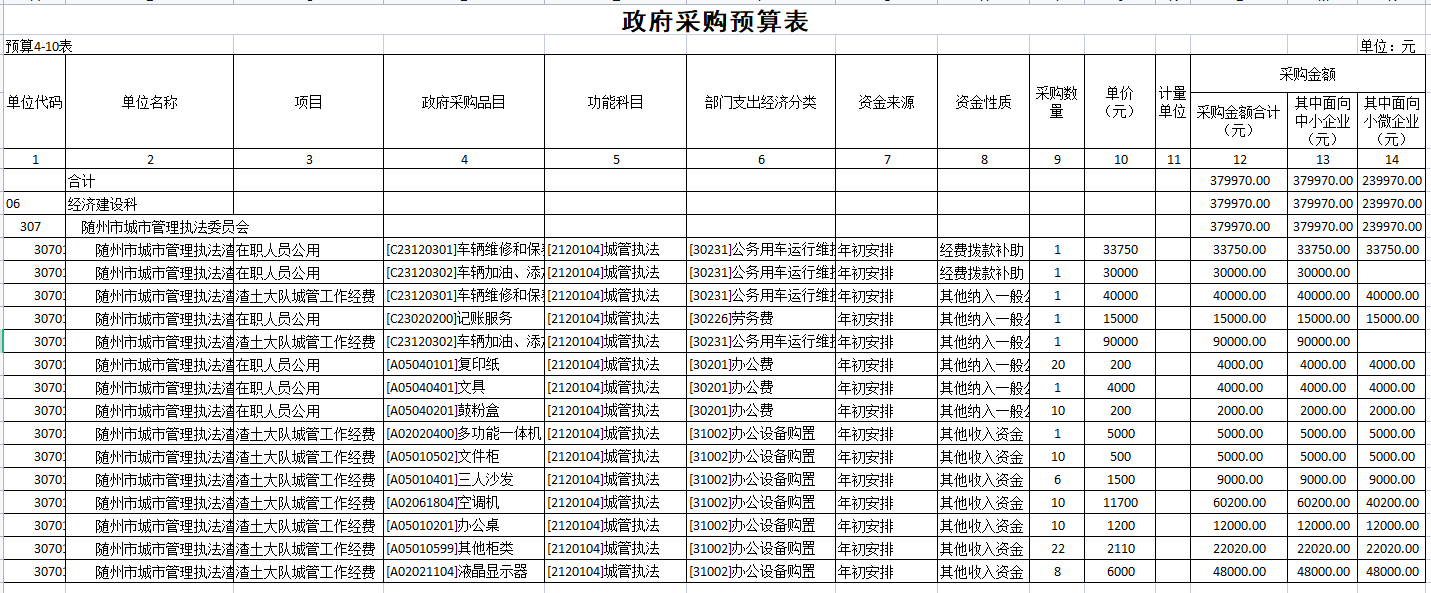Select '年初安排' in the 液晶显示器 row

tap(887, 572)
